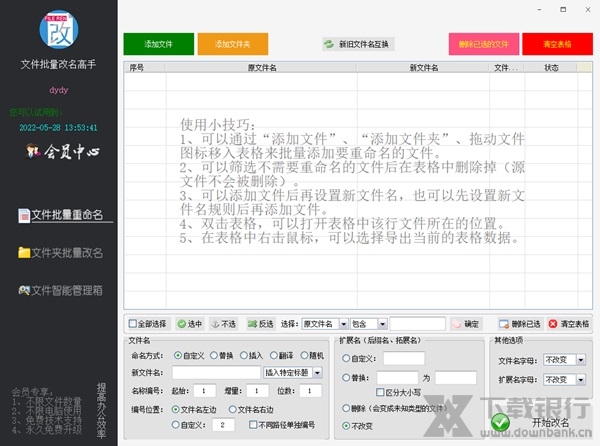Click the custom position number field
The height and width of the screenshot is (446, 600).
223,425
